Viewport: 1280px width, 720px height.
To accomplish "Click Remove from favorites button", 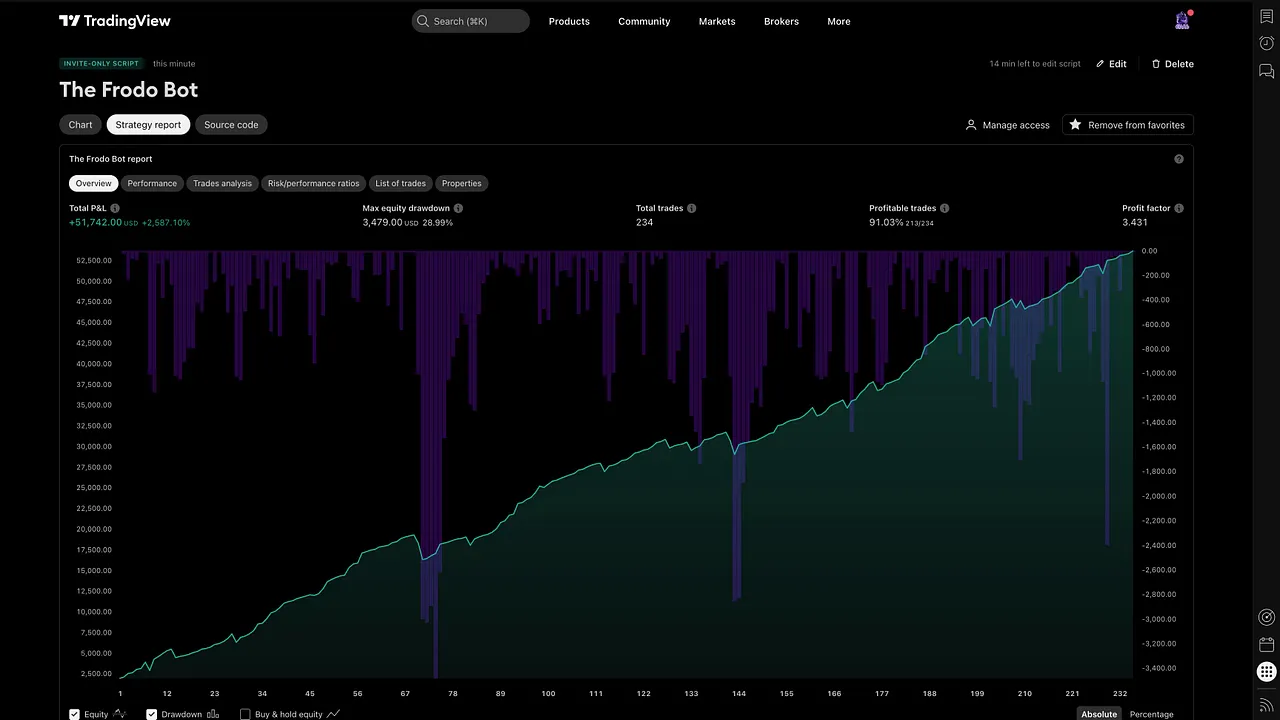I will [1127, 125].
